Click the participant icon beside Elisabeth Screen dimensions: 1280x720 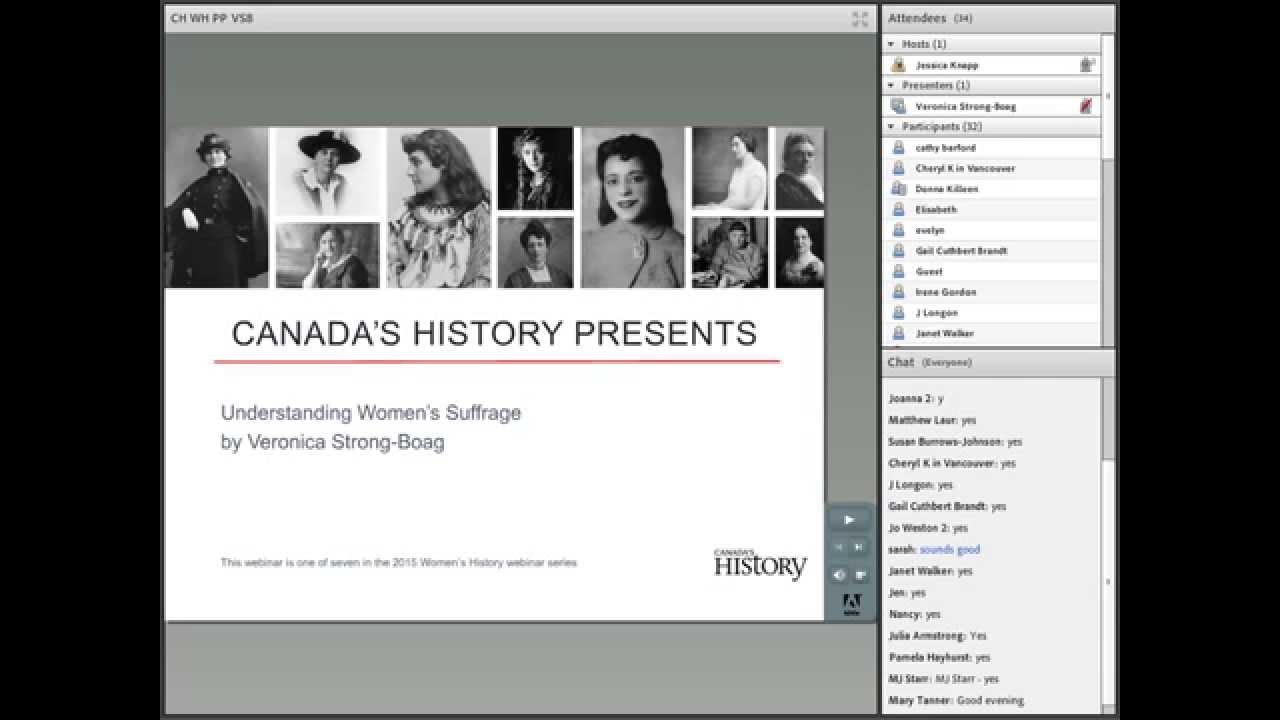(x=898, y=209)
